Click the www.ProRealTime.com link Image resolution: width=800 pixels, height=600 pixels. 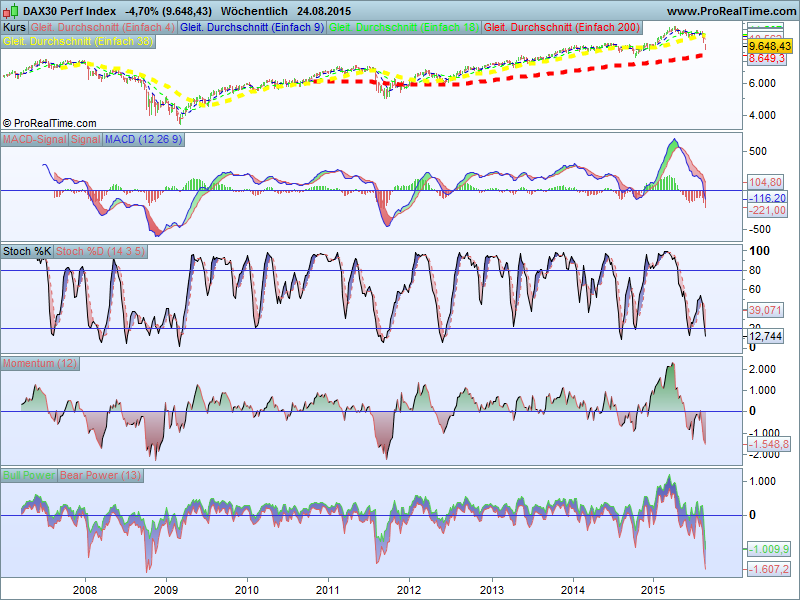731,11
